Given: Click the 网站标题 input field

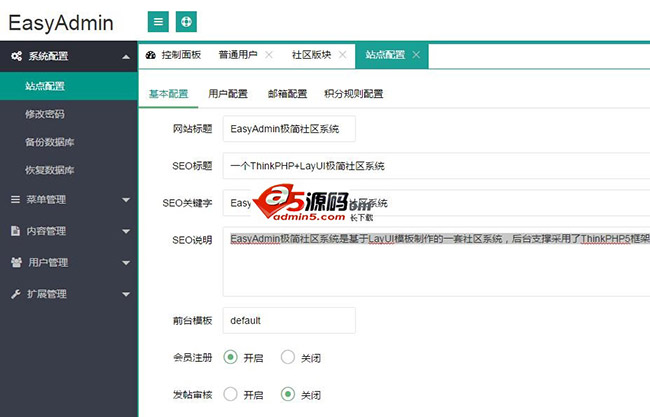Looking at the screenshot, I should (x=289, y=129).
